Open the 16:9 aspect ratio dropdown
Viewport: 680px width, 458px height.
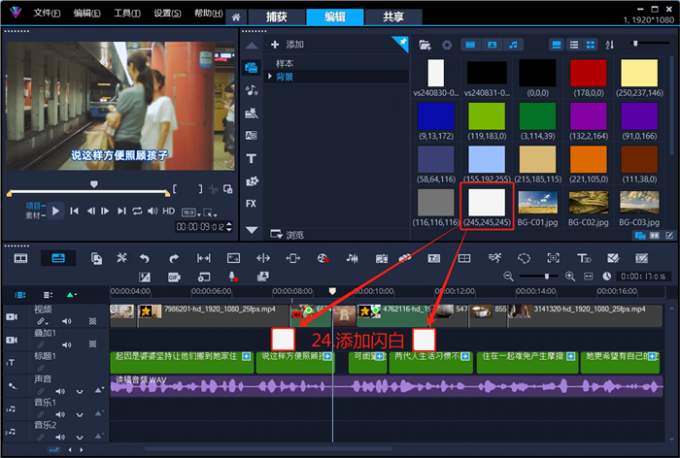188,213
